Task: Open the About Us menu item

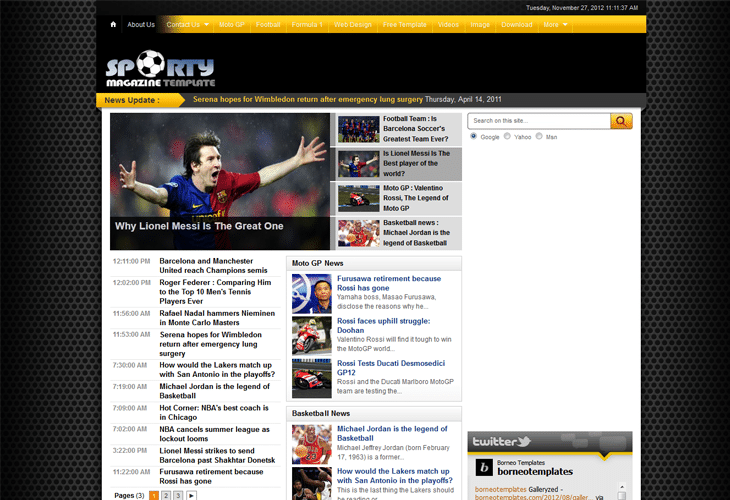Action: click(x=141, y=25)
